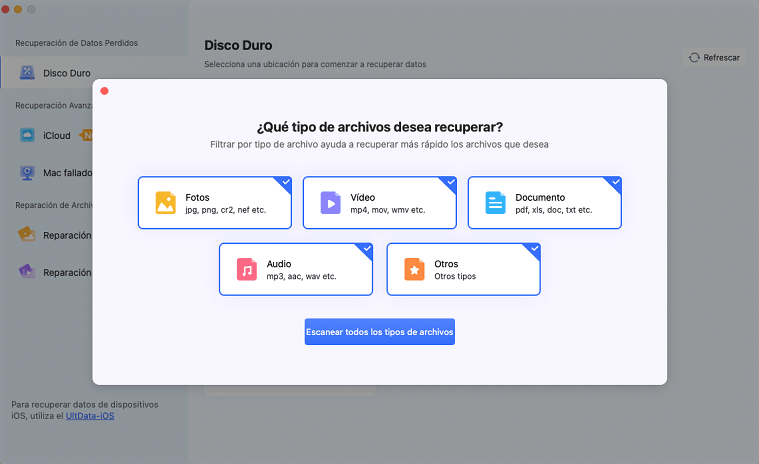Image resolution: width=759 pixels, height=464 pixels.
Task: Click the Fotos picture icon
Action: coord(166,203)
